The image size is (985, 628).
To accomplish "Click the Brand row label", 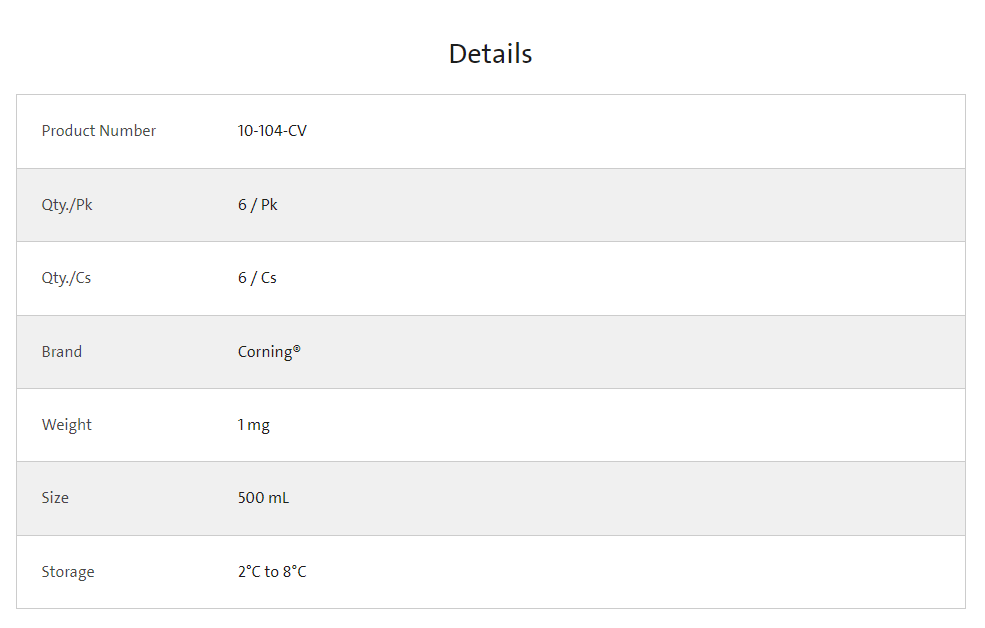I will point(62,352).
